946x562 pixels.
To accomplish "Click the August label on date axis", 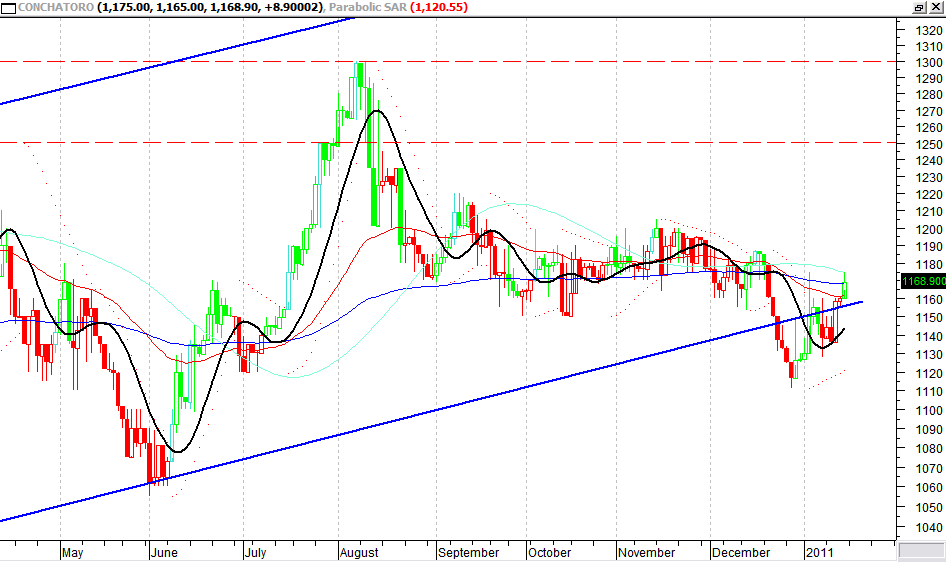I will [359, 552].
